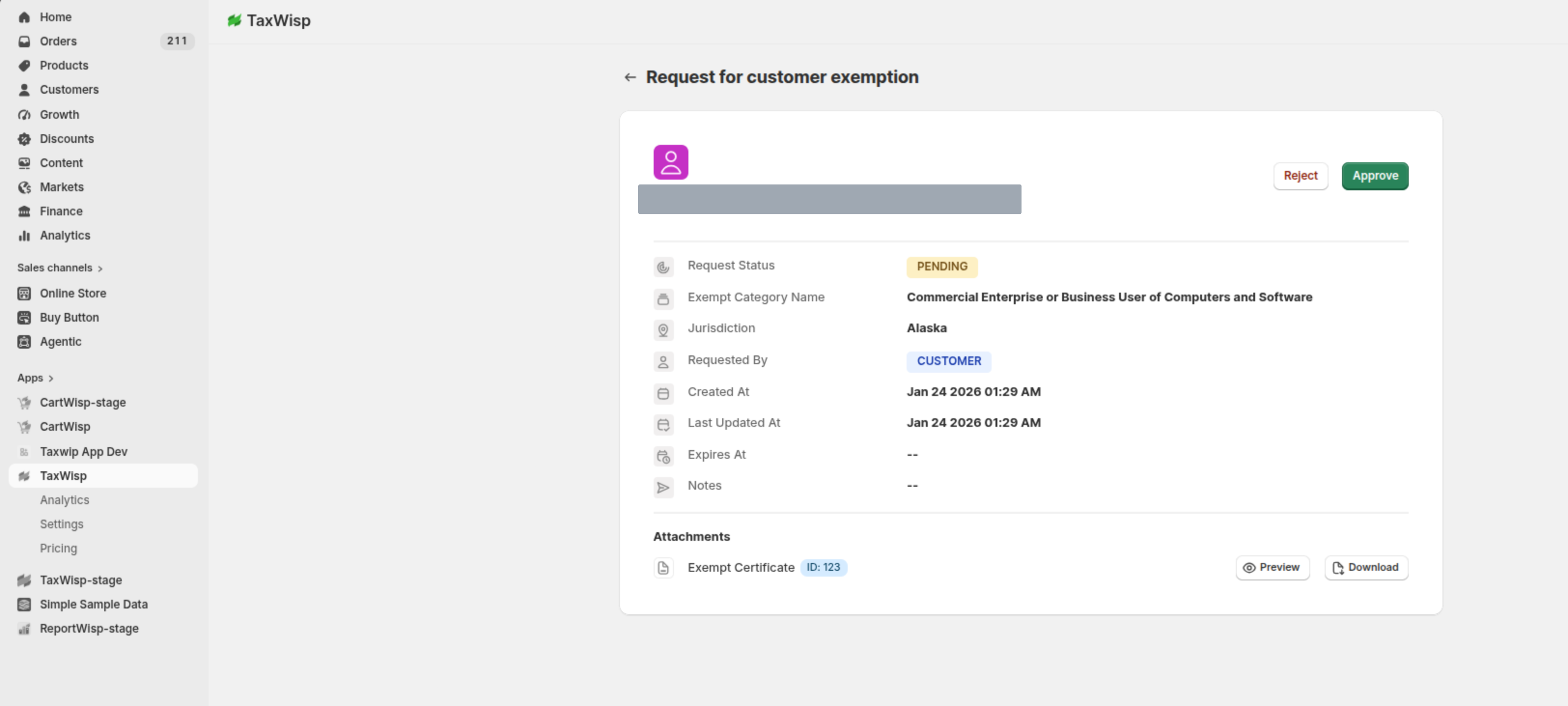Click the Home icon in sidebar
Image resolution: width=1568 pixels, height=706 pixels.
point(24,17)
